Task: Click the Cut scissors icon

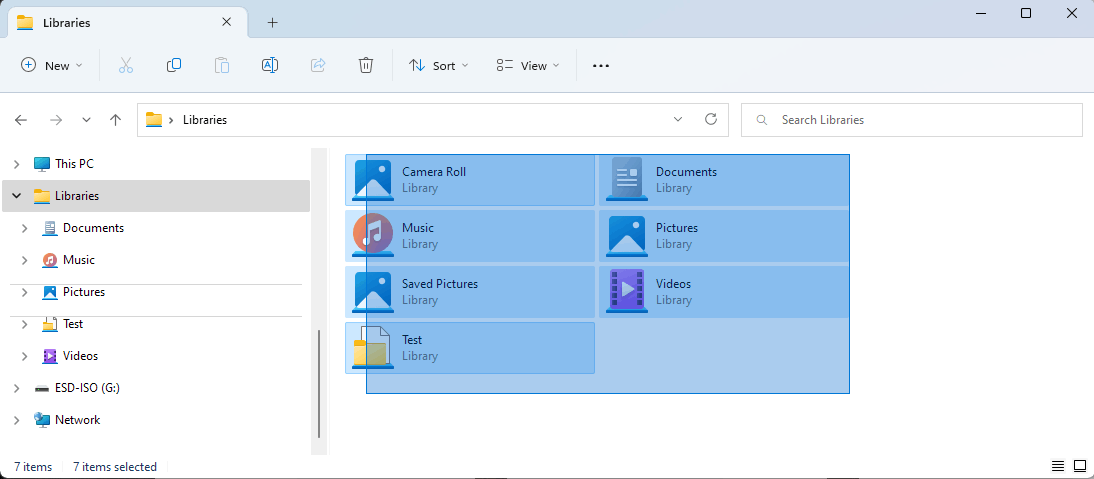Action: pos(126,66)
